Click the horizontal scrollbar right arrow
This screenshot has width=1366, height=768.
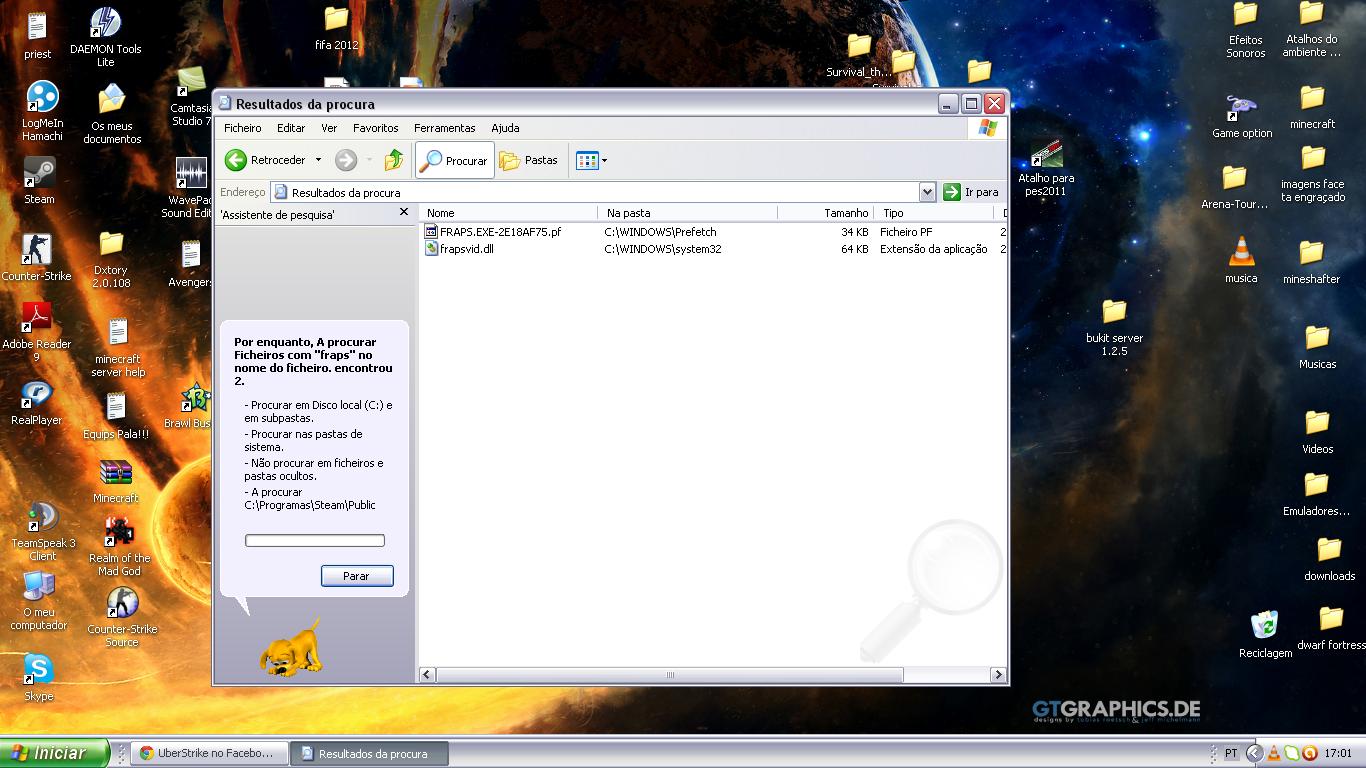[x=997, y=675]
